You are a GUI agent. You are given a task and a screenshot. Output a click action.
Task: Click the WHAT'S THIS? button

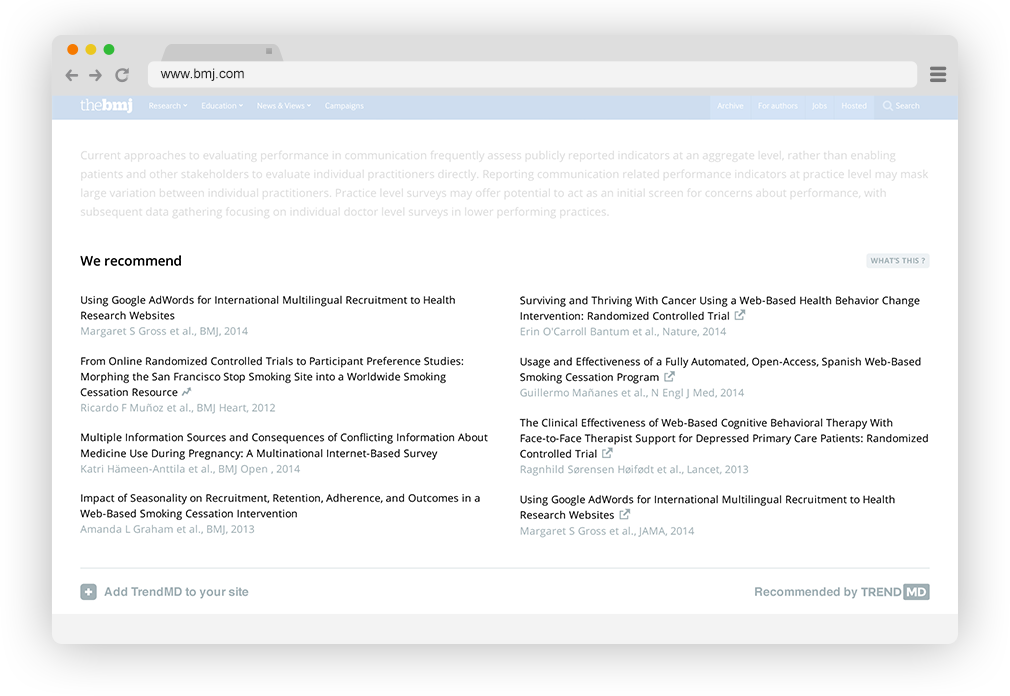[897, 261]
